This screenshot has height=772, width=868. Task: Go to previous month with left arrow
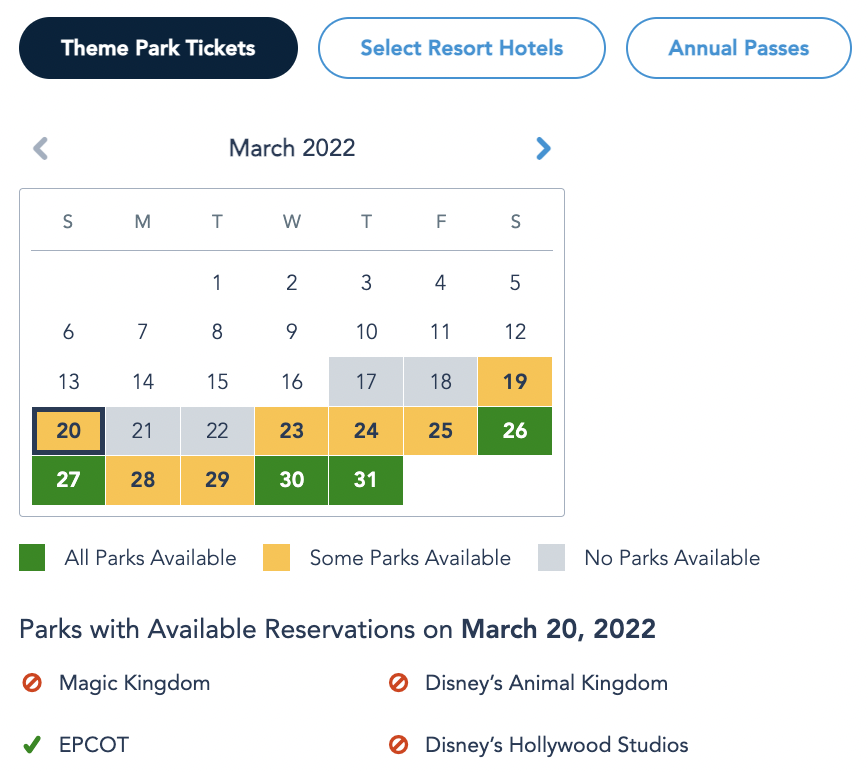pyautogui.click(x=41, y=149)
